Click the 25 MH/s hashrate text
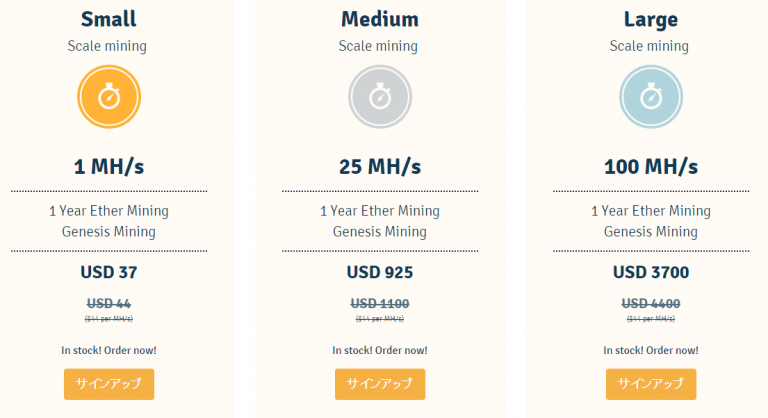This screenshot has height=418, width=768. (x=380, y=167)
